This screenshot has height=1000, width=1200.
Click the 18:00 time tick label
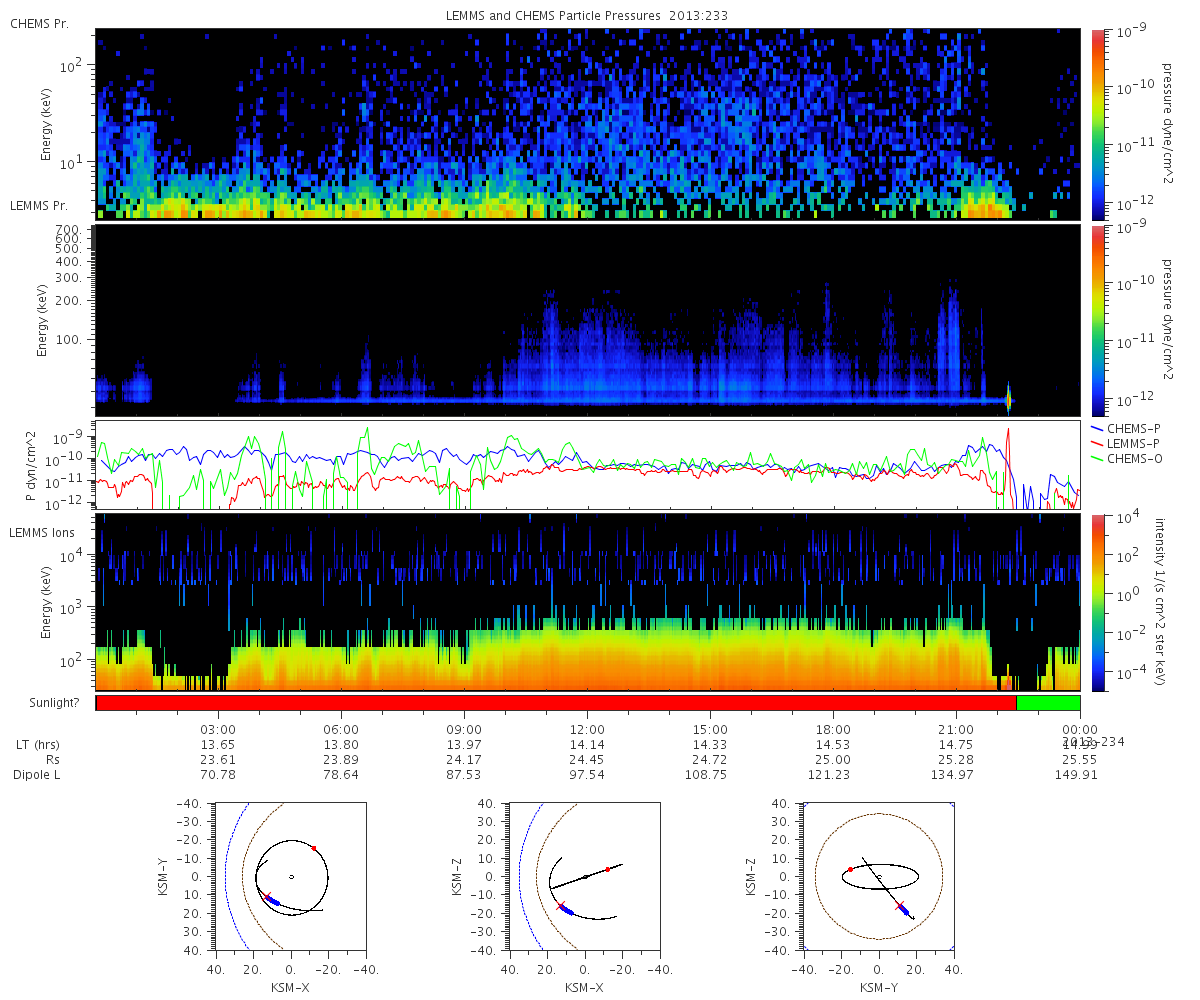[x=833, y=730]
